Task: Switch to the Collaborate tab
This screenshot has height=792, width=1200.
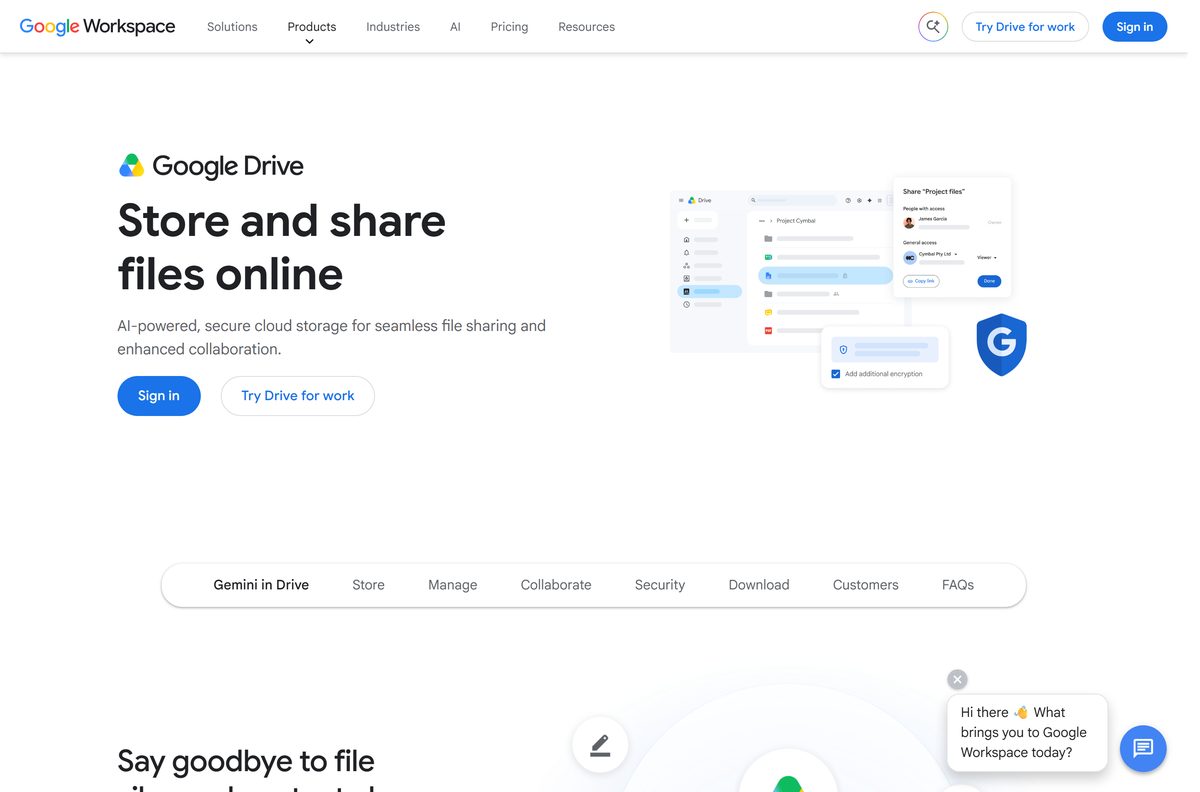Action: [x=556, y=585]
